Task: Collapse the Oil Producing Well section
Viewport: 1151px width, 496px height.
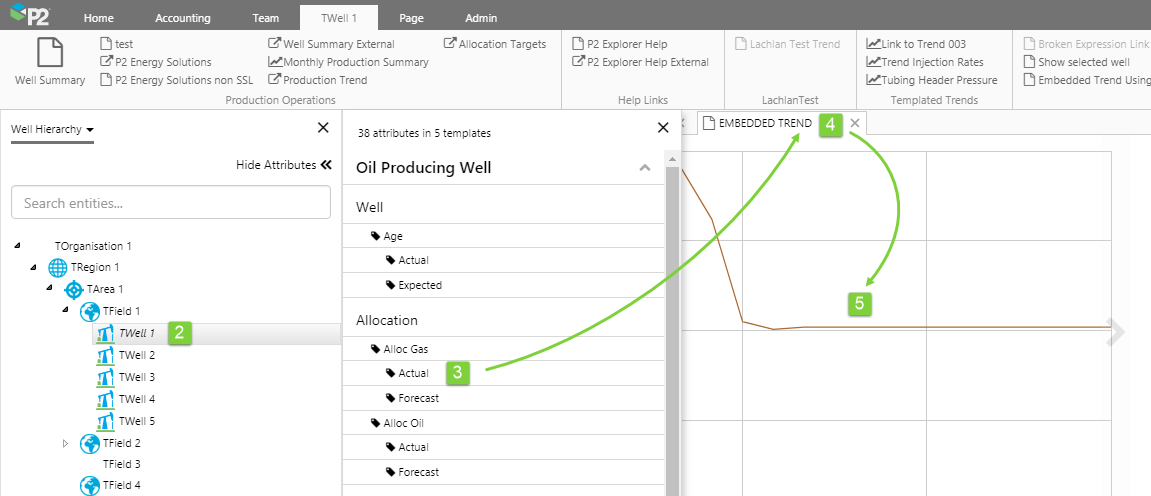Action: pos(645,168)
